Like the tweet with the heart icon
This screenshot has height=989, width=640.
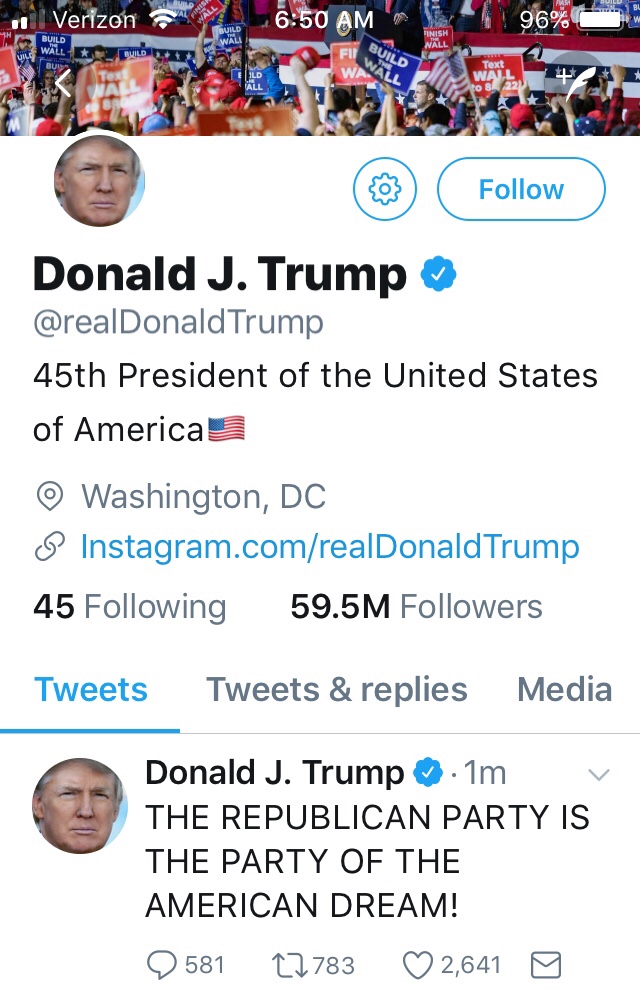(x=416, y=964)
